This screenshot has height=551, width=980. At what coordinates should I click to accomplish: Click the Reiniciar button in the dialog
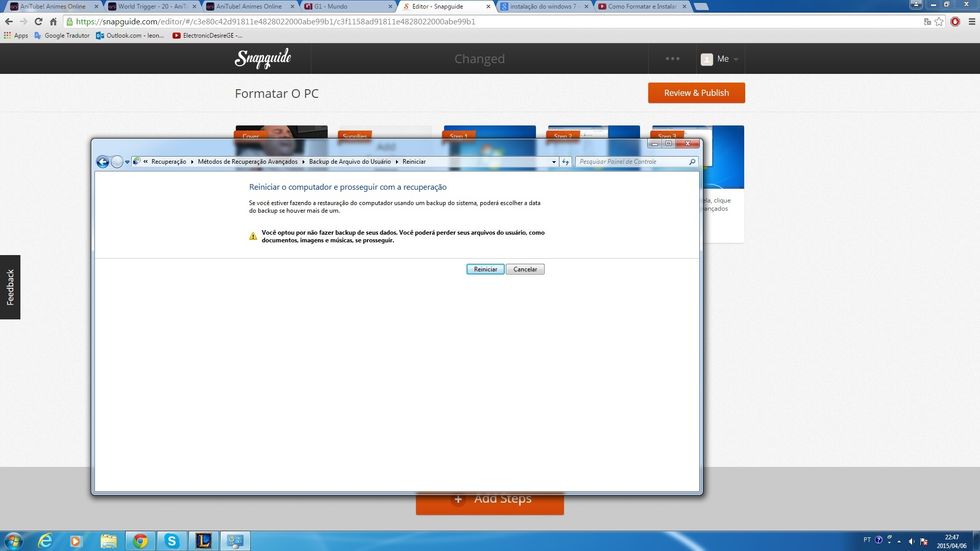point(485,269)
